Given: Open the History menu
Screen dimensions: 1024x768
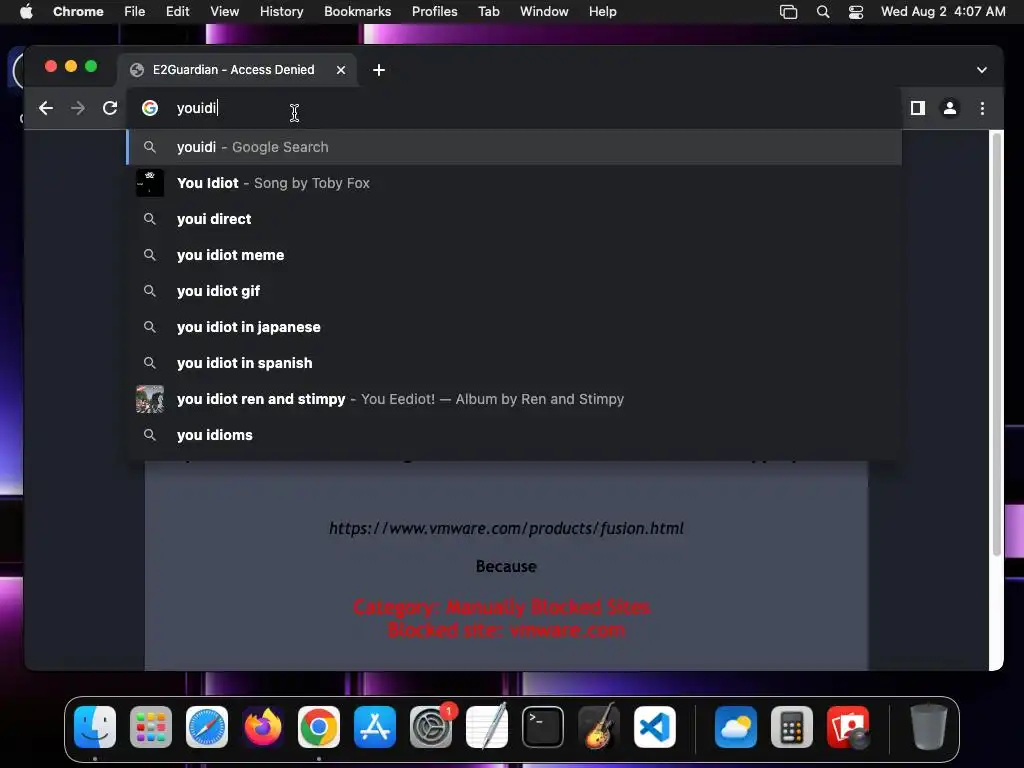Looking at the screenshot, I should 281,11.
